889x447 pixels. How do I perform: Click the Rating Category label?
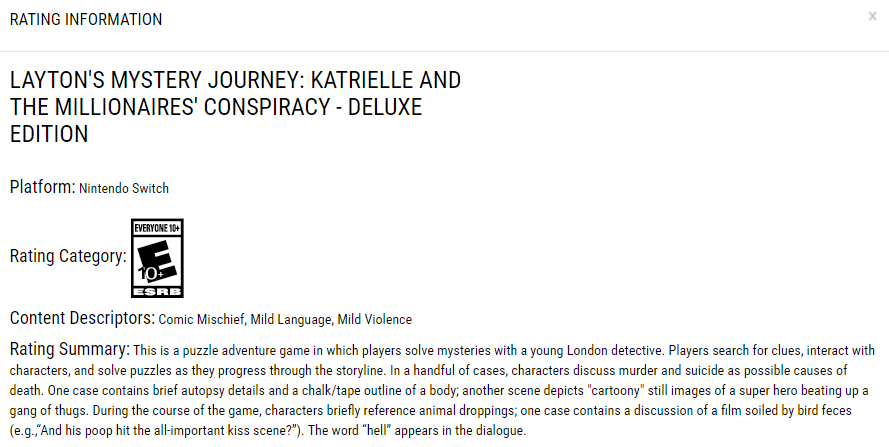click(68, 256)
